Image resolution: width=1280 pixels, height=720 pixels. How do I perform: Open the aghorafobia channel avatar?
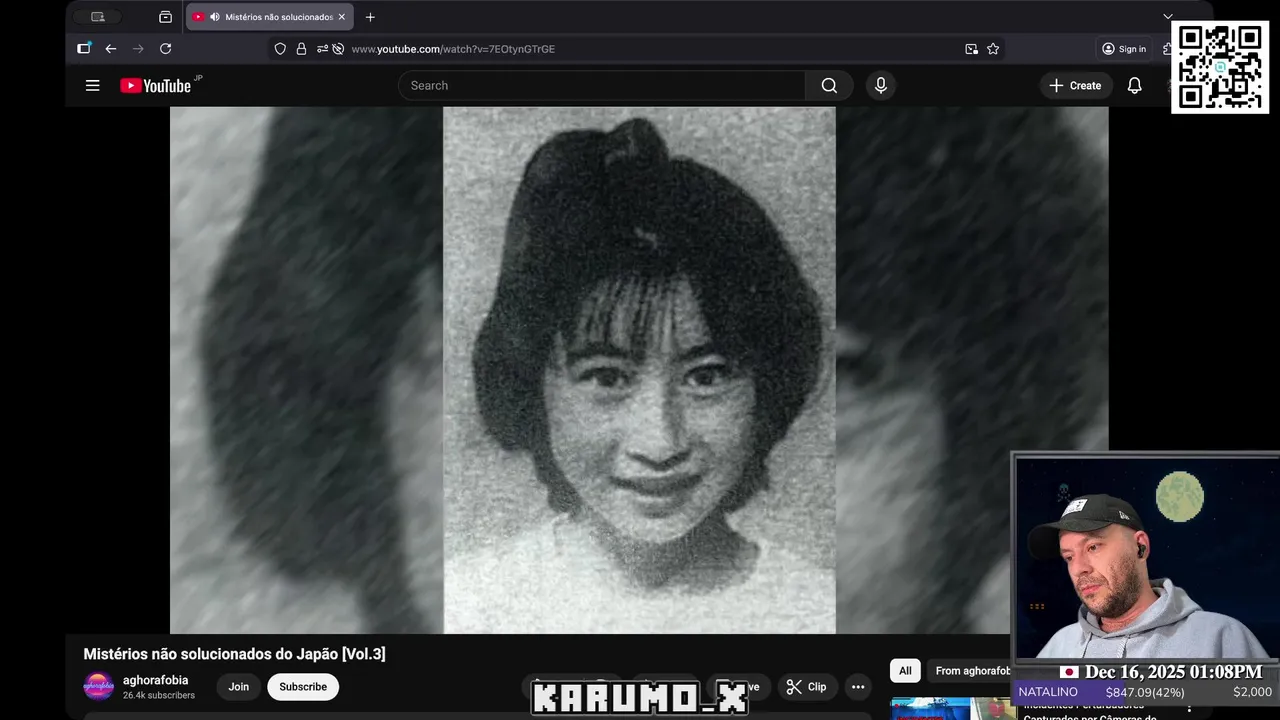point(98,687)
